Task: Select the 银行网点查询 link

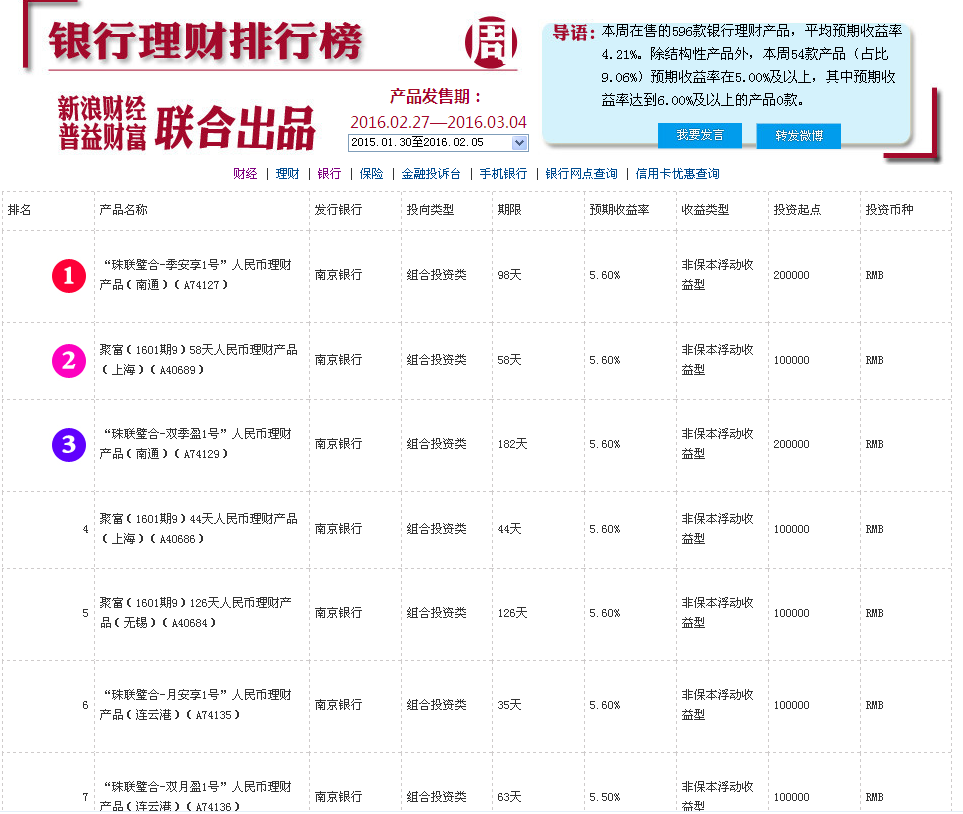Action: (581, 174)
